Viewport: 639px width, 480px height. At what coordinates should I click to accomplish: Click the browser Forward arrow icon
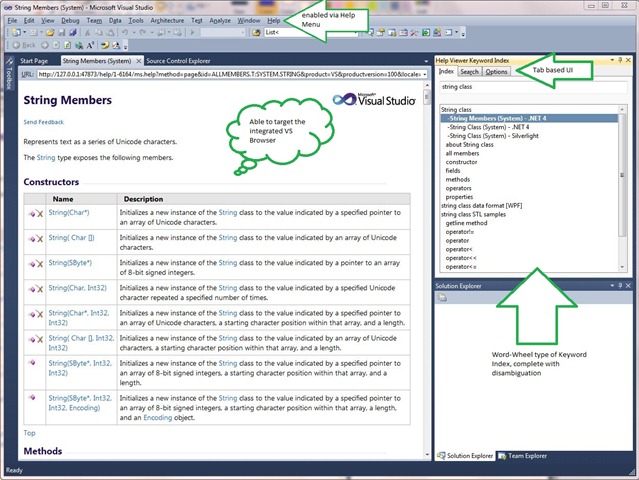[44, 45]
